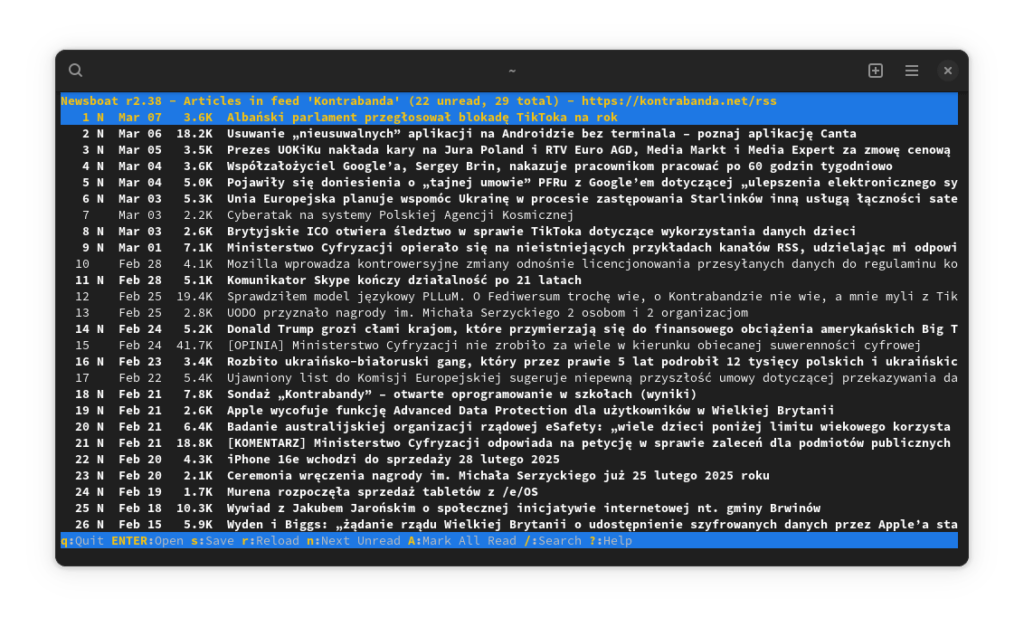This screenshot has width=1024, height=627.
Task: Close the terminal window
Action: [948, 71]
